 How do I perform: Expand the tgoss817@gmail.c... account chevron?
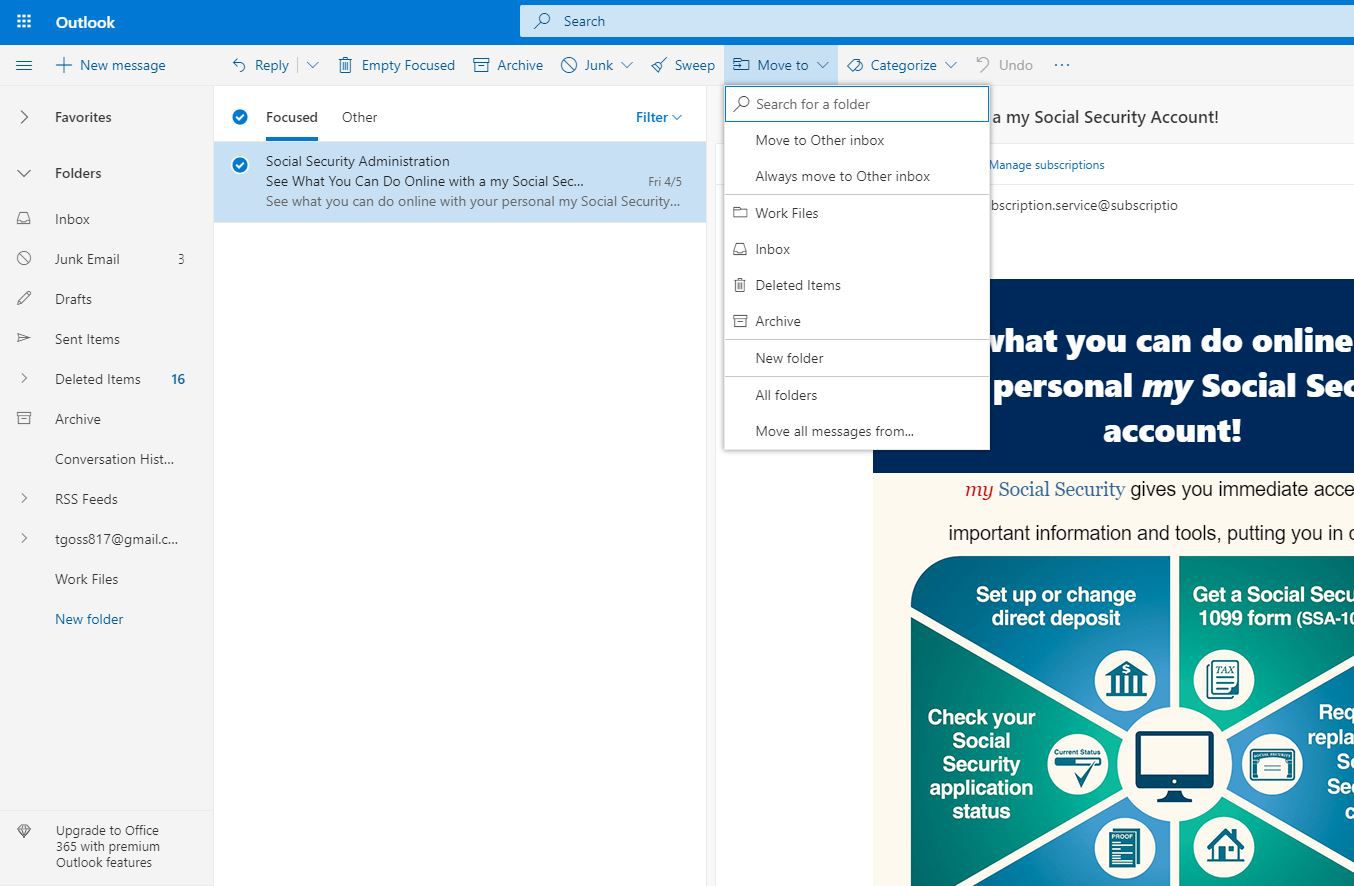pyautogui.click(x=24, y=539)
